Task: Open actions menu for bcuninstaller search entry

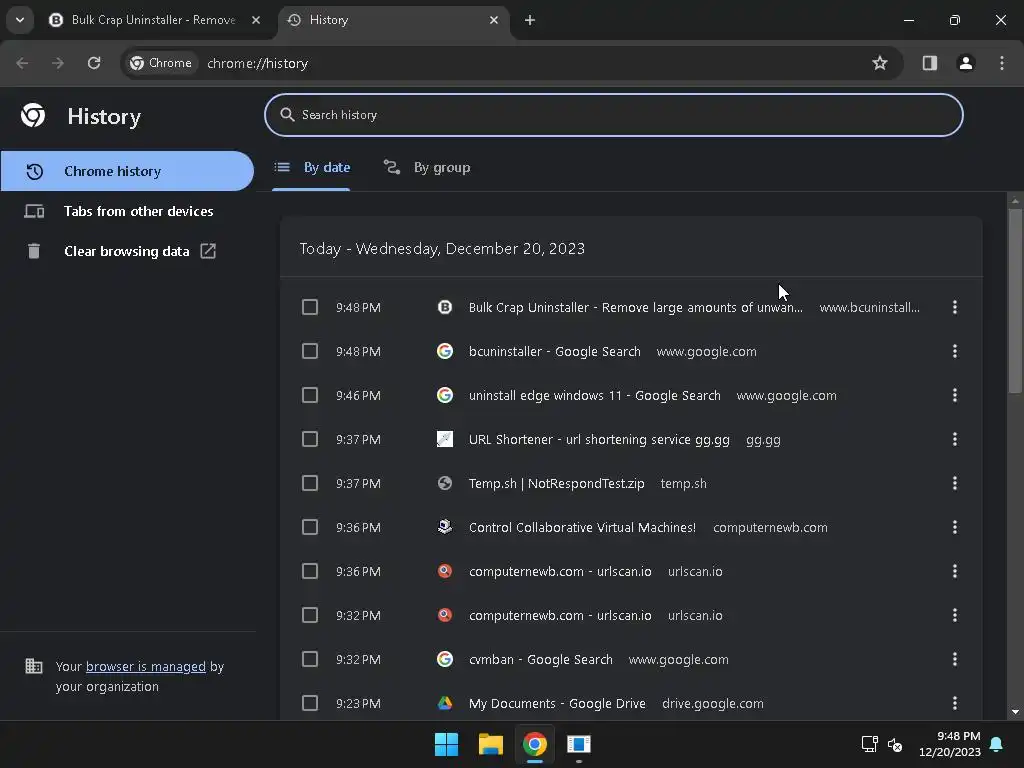Action: click(x=955, y=351)
